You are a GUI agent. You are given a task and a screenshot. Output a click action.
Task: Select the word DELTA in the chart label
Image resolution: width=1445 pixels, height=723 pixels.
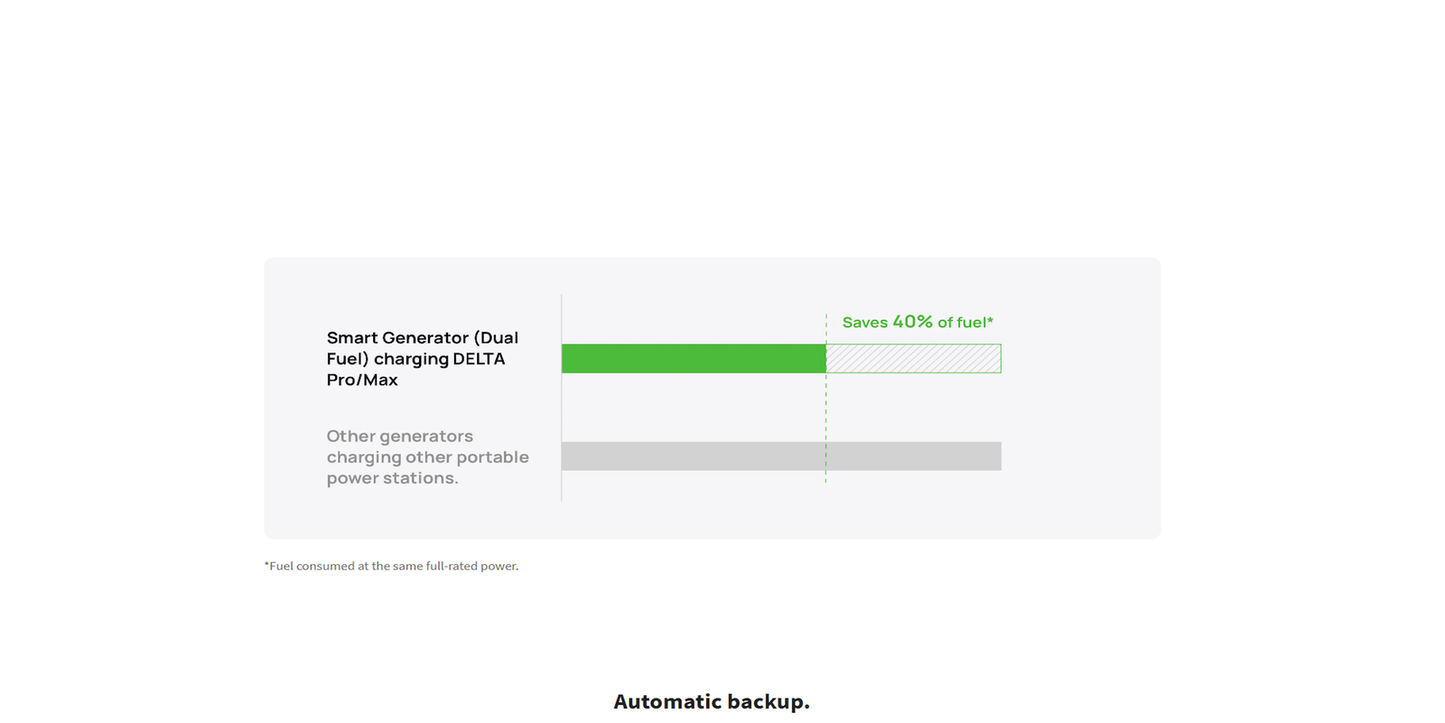tap(479, 359)
